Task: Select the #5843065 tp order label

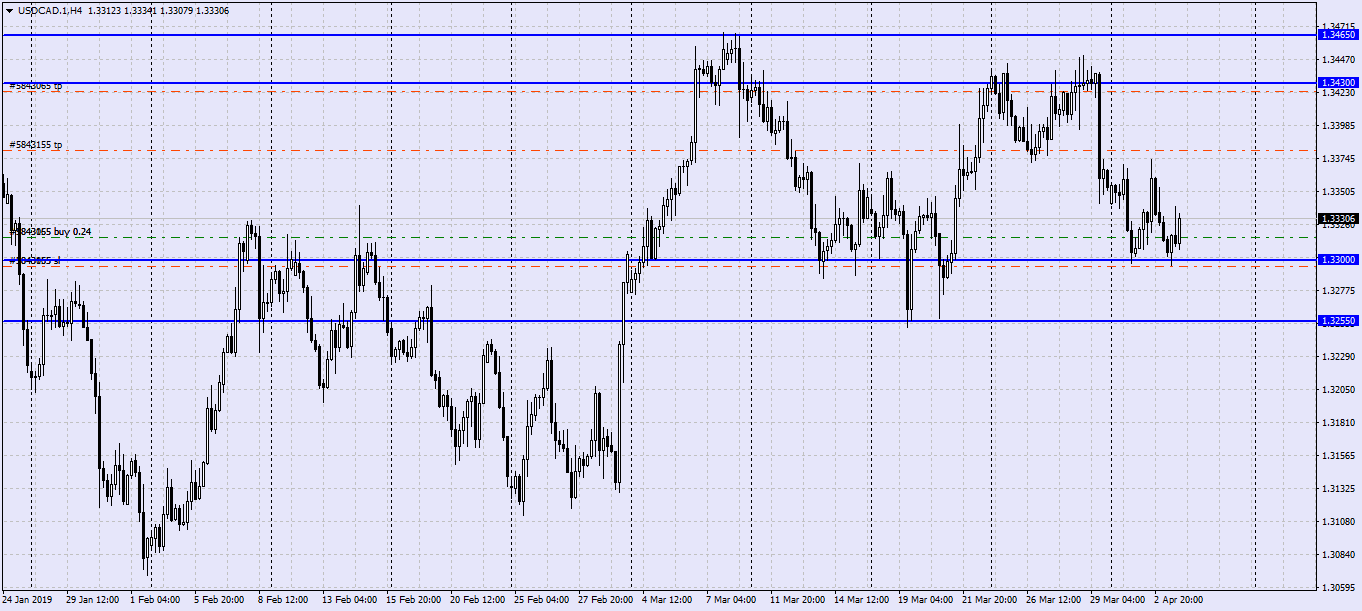Action: pyautogui.click(x=35, y=86)
